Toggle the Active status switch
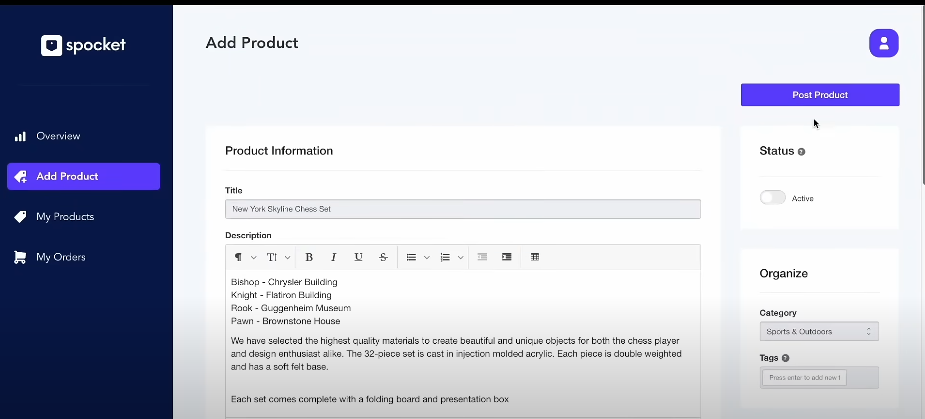This screenshot has height=419, width=925. tap(773, 198)
